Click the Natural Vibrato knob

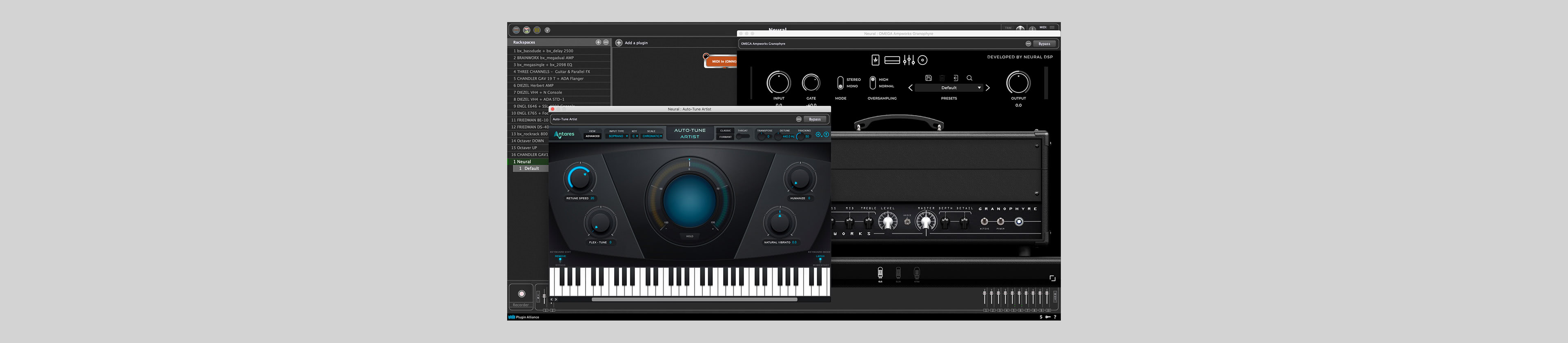780,223
